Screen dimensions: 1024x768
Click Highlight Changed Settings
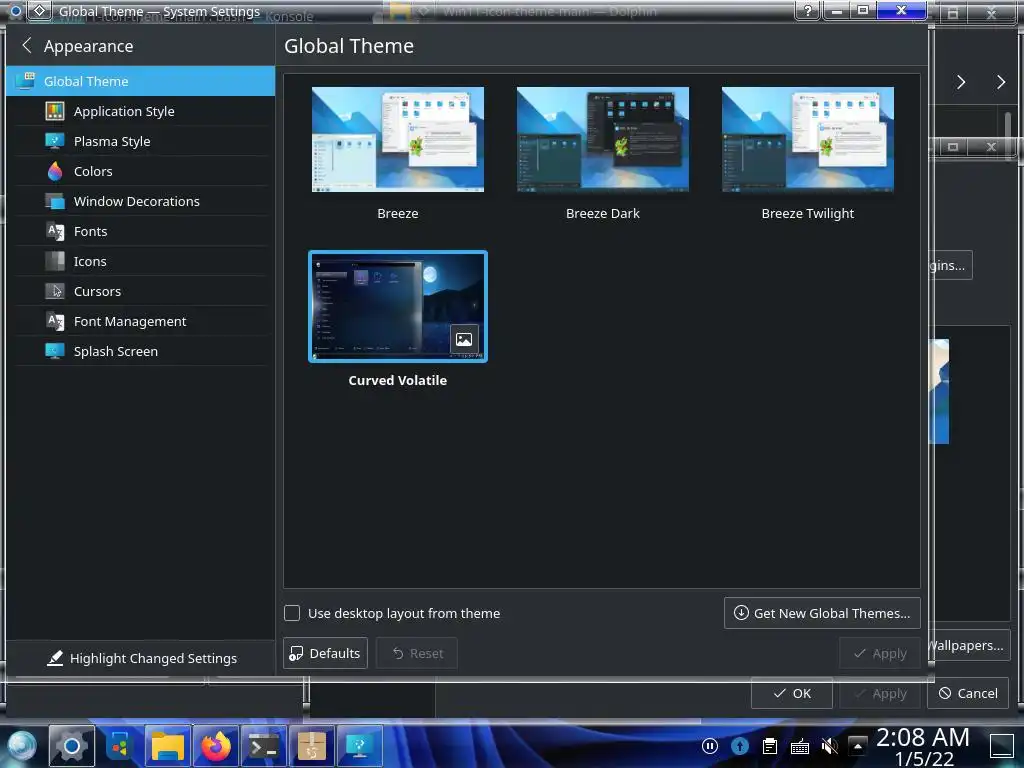142,658
